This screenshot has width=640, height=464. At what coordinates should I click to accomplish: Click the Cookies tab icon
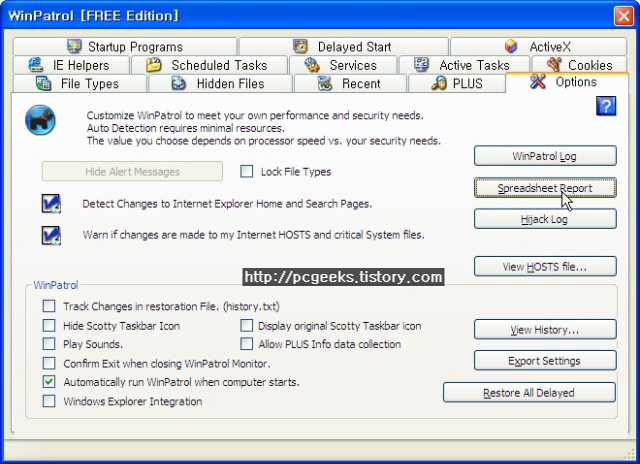coord(554,64)
